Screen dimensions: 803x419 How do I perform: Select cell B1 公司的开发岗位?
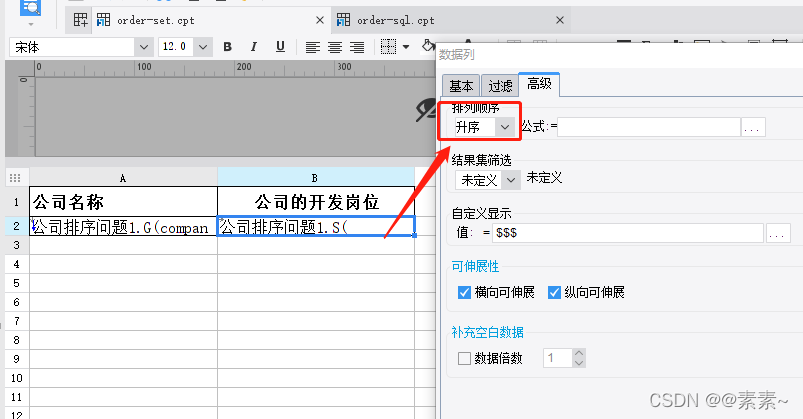coord(316,202)
